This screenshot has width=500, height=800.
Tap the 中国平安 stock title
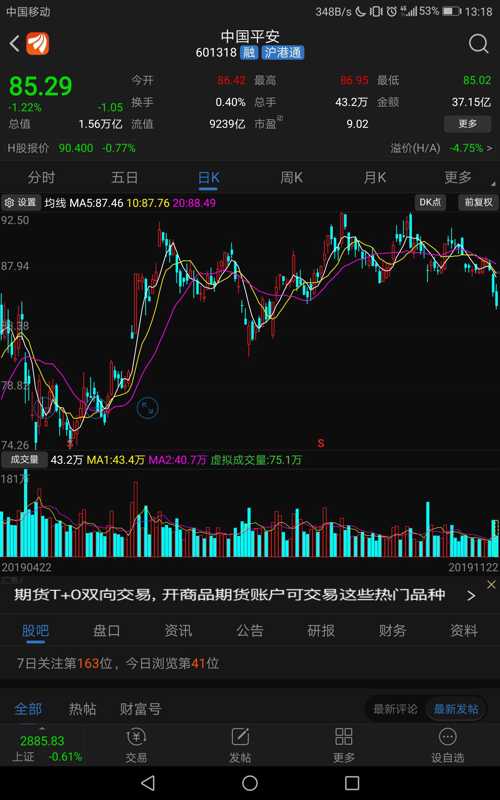(250, 36)
